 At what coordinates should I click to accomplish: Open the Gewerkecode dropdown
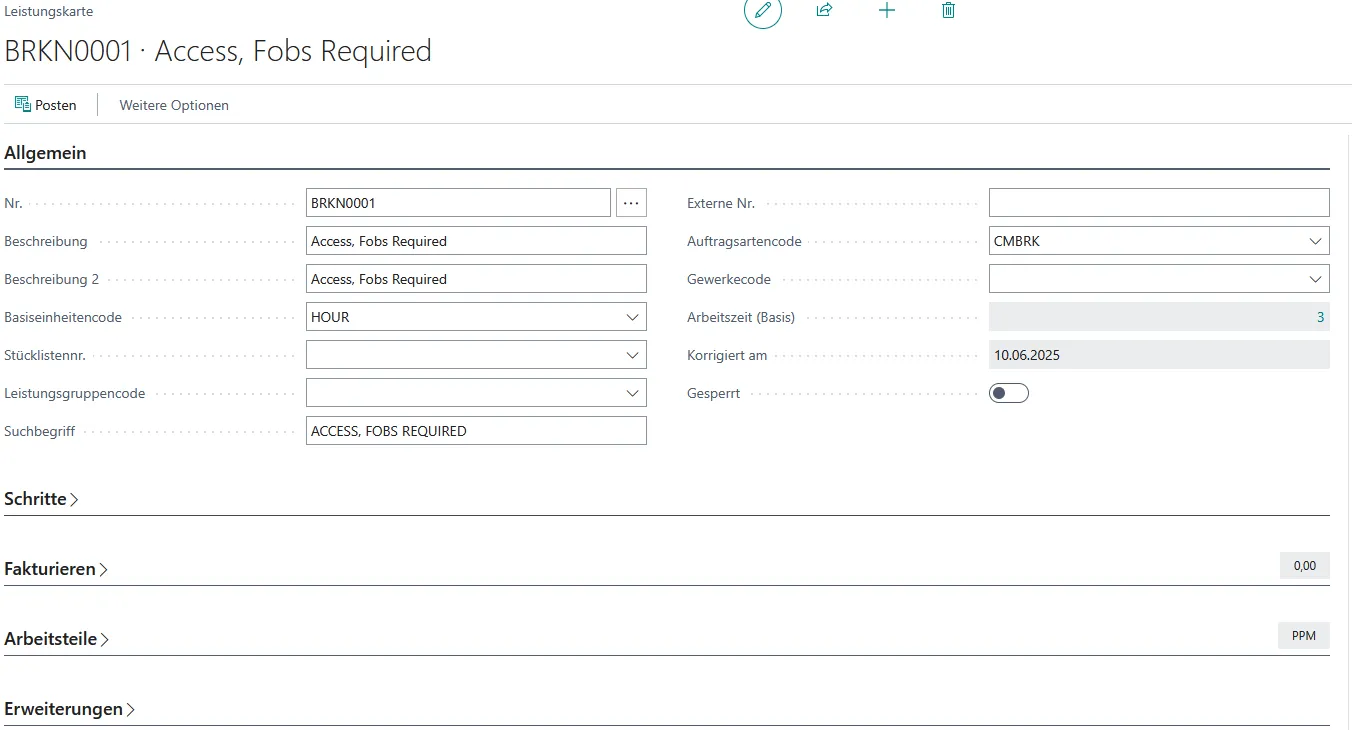(1315, 279)
